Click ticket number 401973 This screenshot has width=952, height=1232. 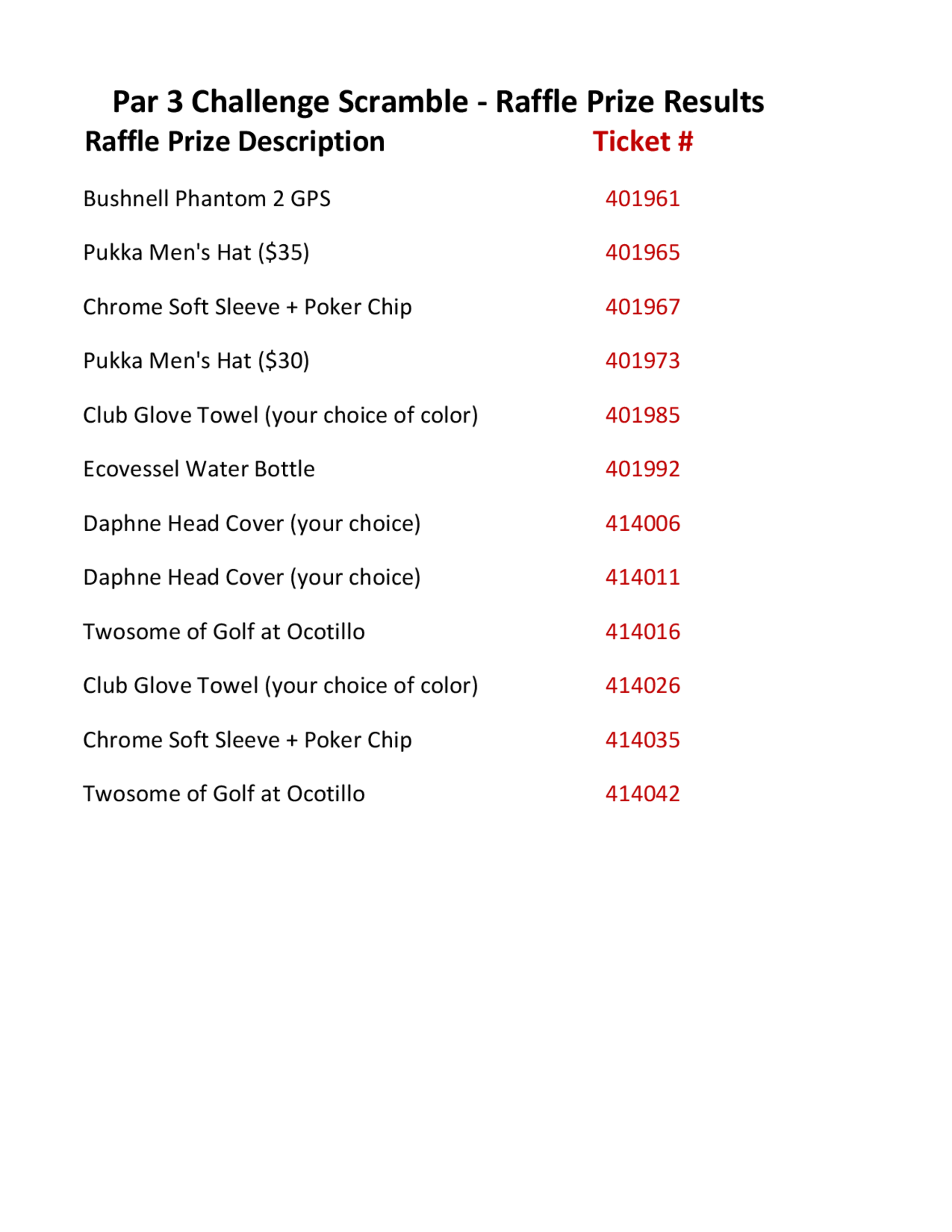click(643, 361)
